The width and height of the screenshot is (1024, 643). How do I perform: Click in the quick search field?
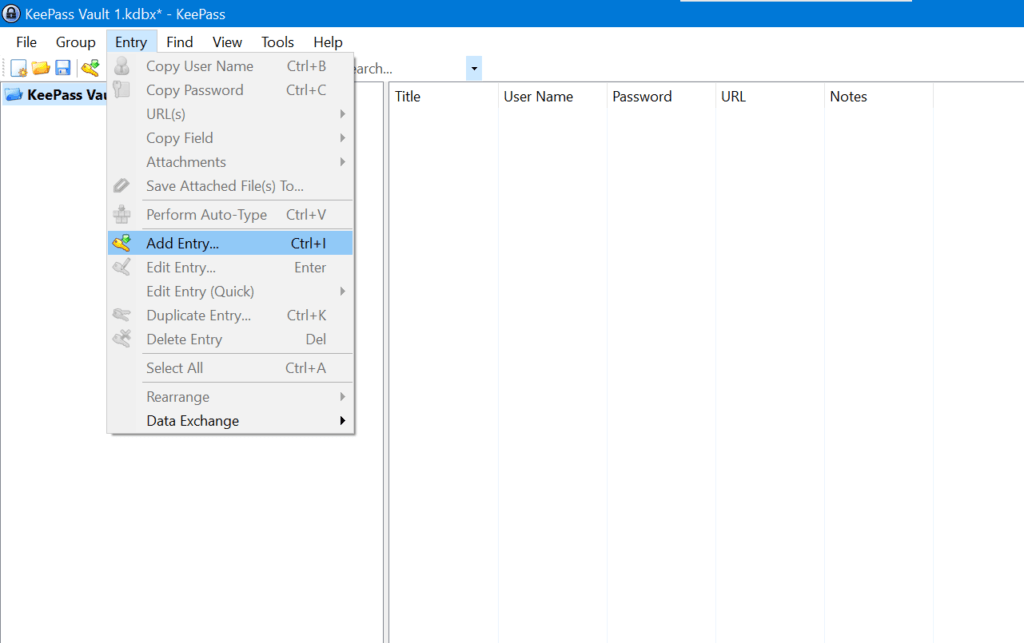[410, 68]
